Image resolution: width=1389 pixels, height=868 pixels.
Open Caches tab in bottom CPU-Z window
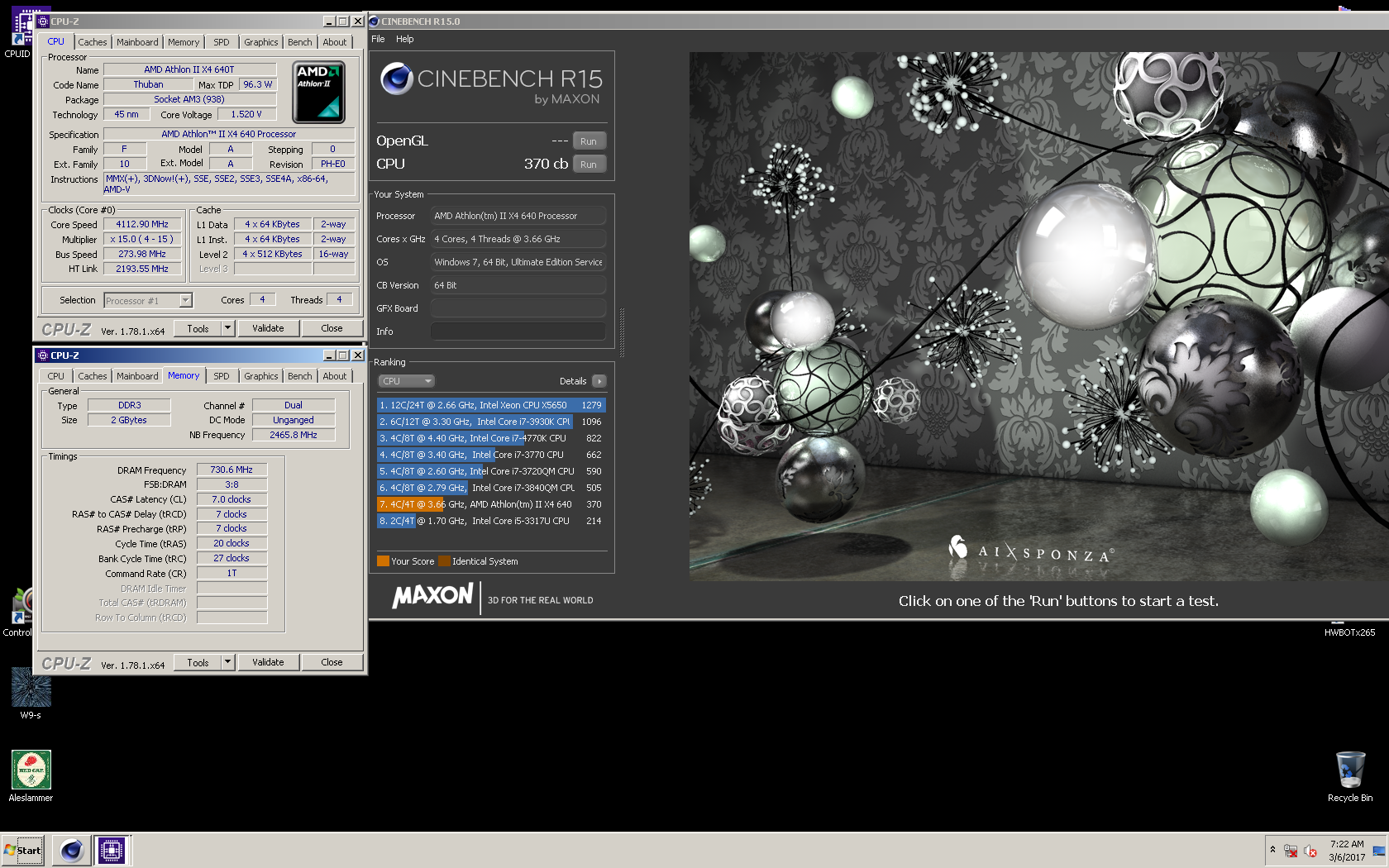pos(93,376)
